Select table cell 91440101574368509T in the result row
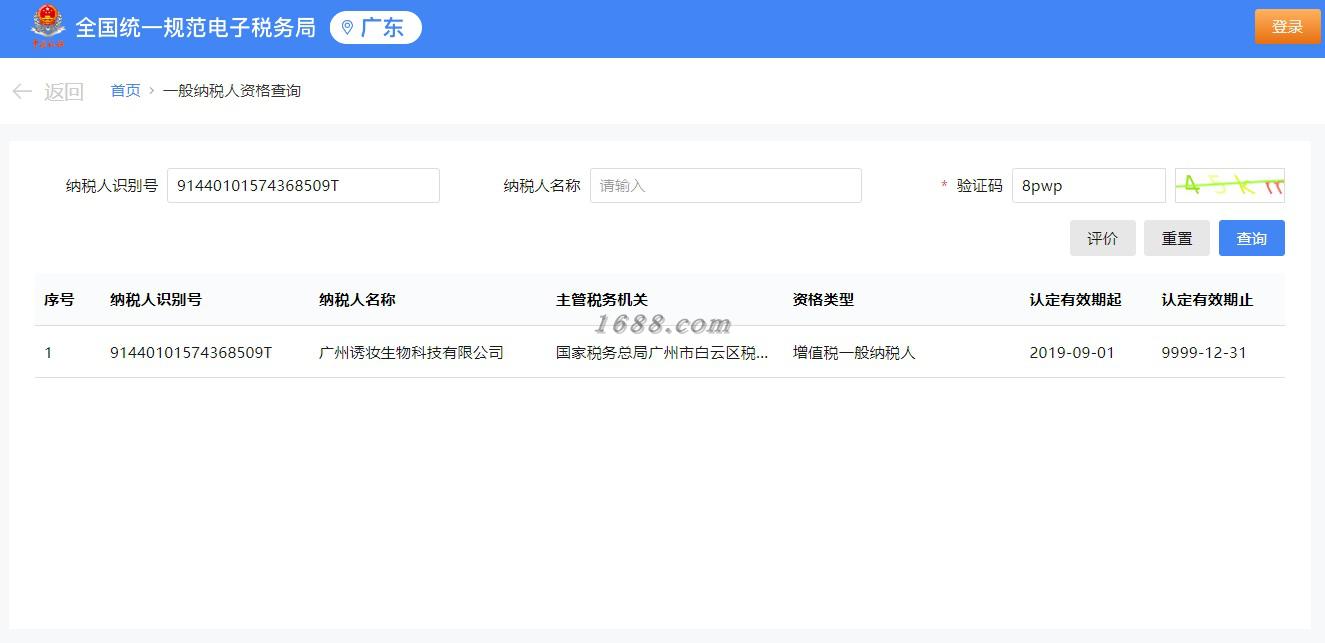This screenshot has height=643, width=1325. (x=191, y=353)
